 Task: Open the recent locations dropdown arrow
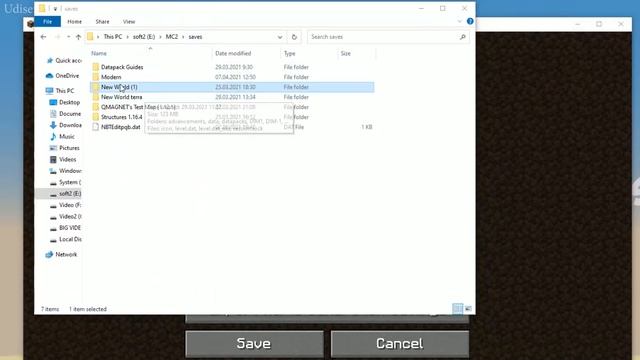68,37
